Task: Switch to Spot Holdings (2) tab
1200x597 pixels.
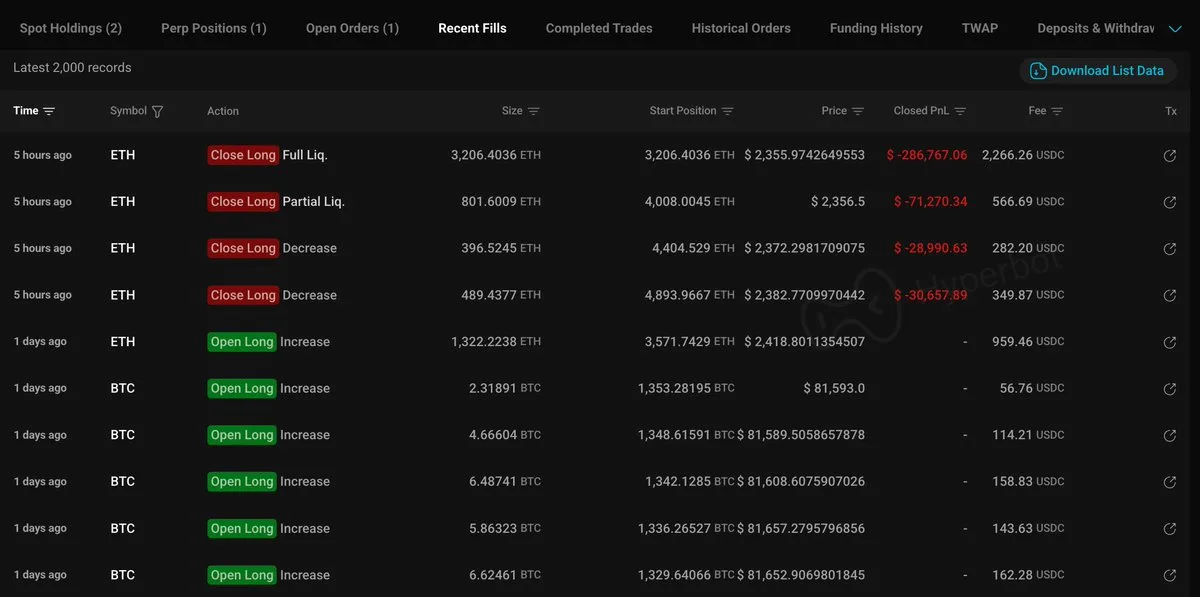Action: click(71, 28)
